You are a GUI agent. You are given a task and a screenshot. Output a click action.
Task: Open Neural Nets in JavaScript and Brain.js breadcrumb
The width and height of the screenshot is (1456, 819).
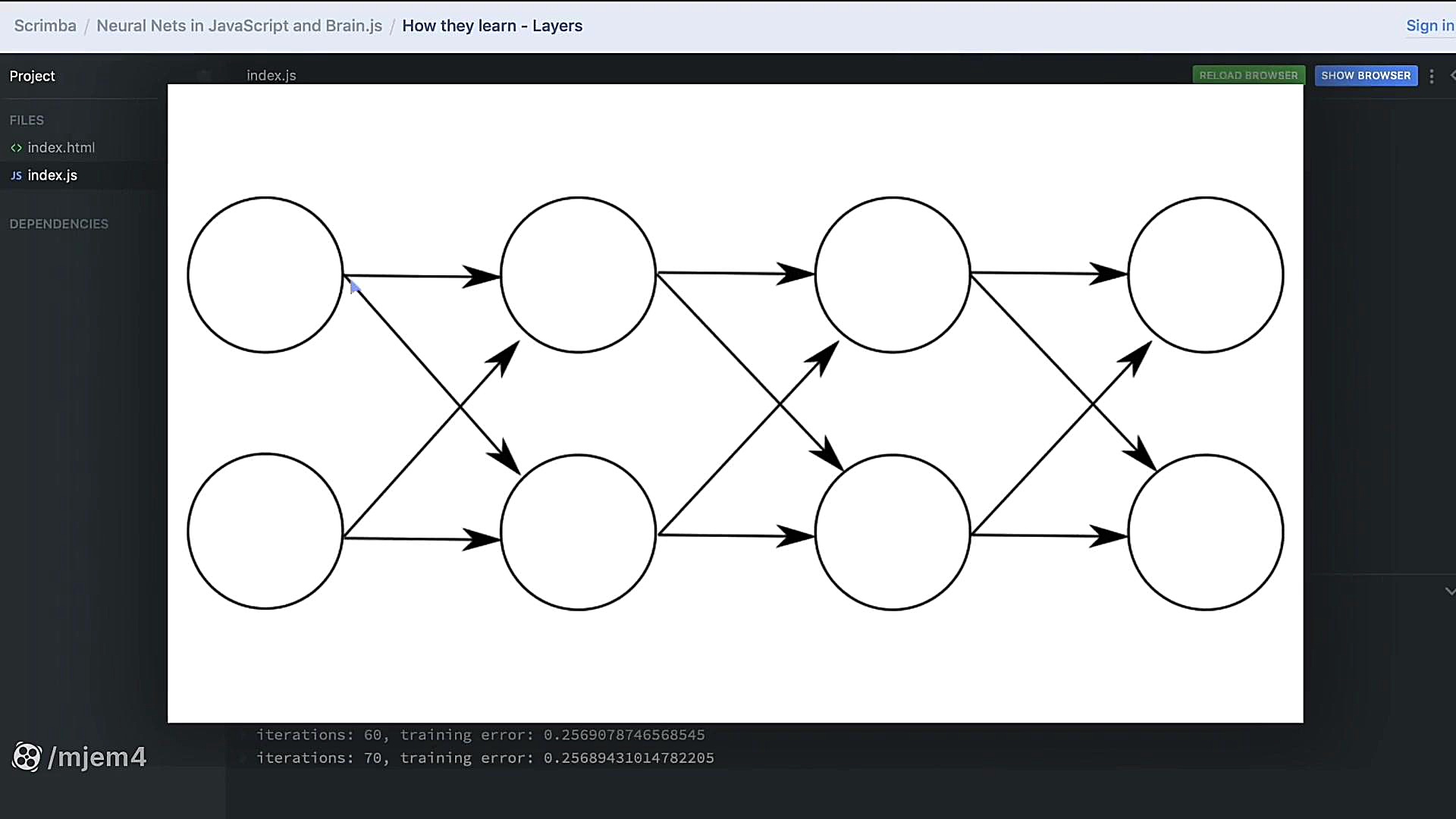239,26
